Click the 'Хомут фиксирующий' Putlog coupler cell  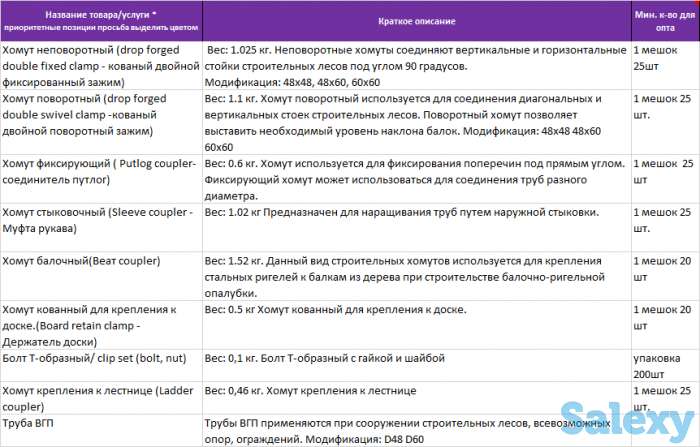(x=100, y=171)
